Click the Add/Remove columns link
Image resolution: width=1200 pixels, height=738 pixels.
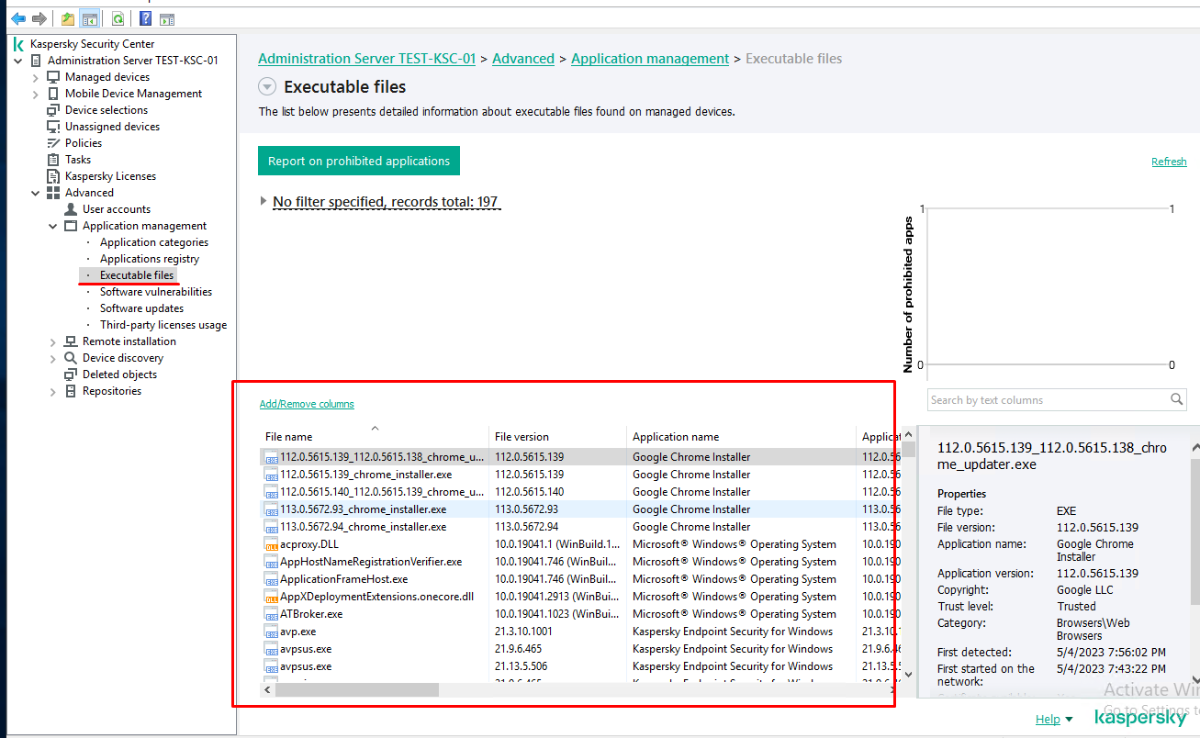tap(306, 404)
